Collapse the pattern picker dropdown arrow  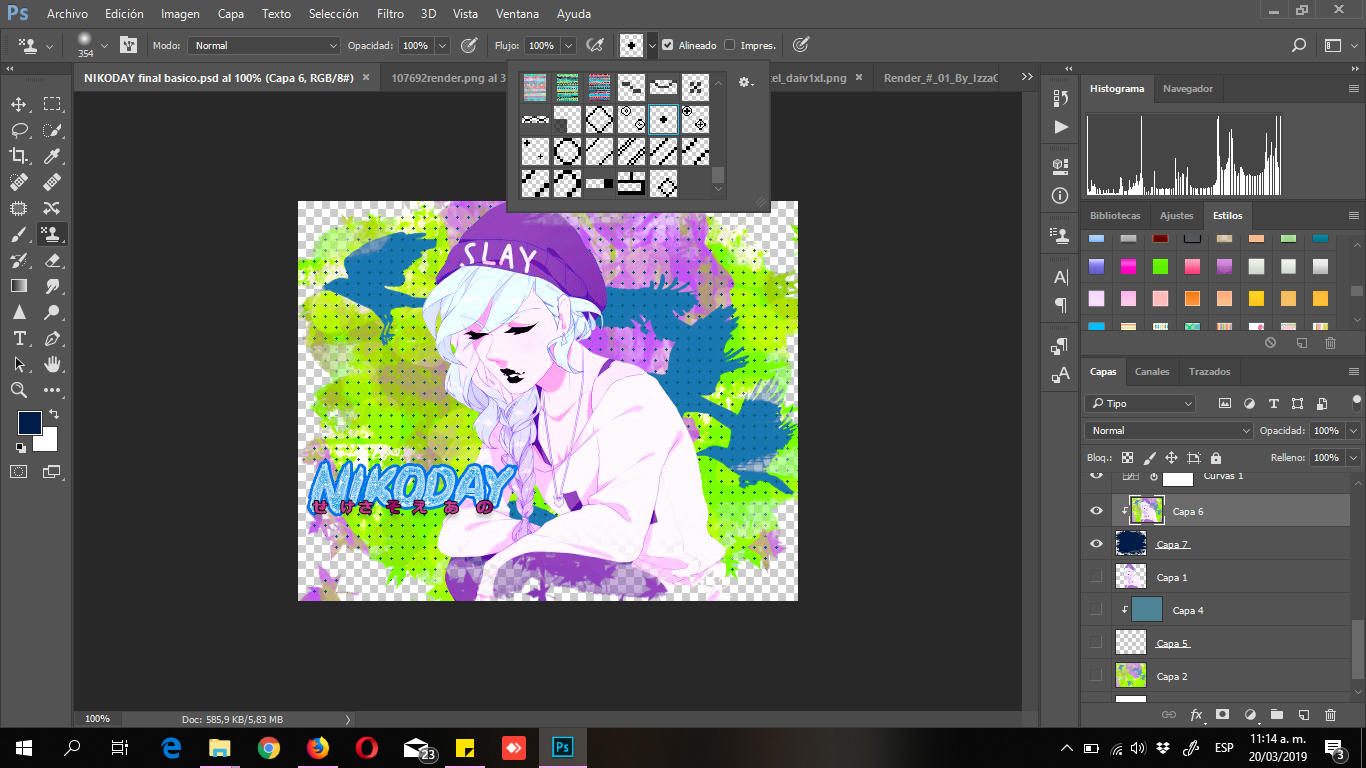pos(652,45)
